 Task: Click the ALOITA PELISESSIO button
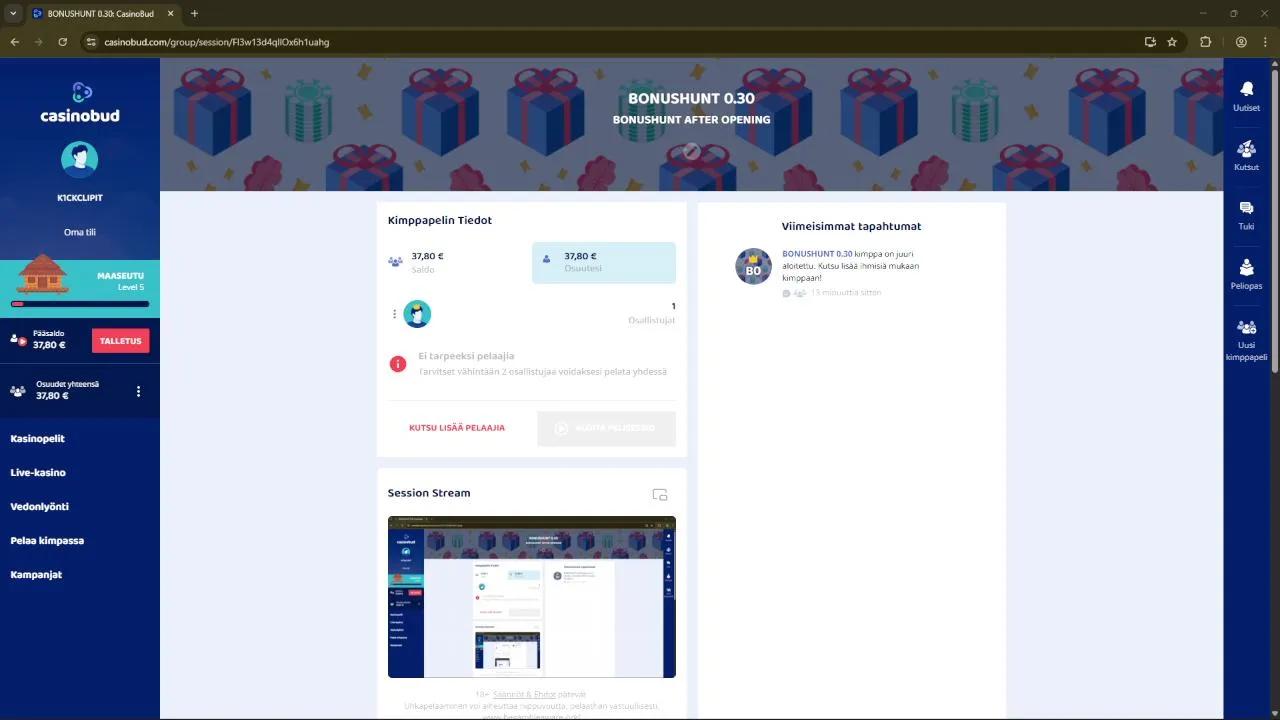pyautogui.click(x=606, y=428)
